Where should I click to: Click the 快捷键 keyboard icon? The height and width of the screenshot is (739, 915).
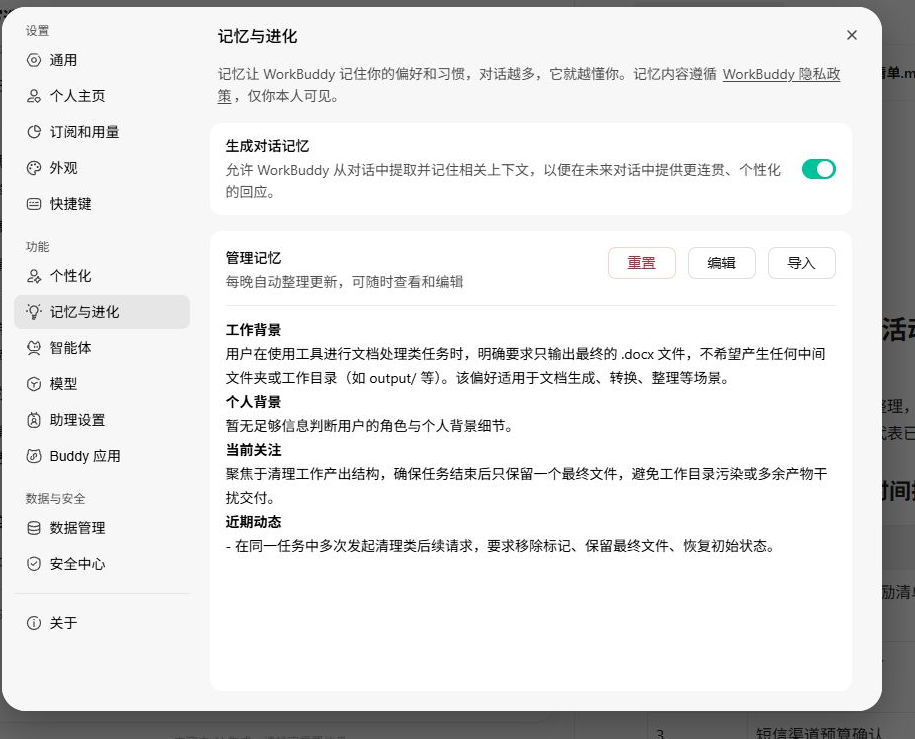(x=34, y=204)
